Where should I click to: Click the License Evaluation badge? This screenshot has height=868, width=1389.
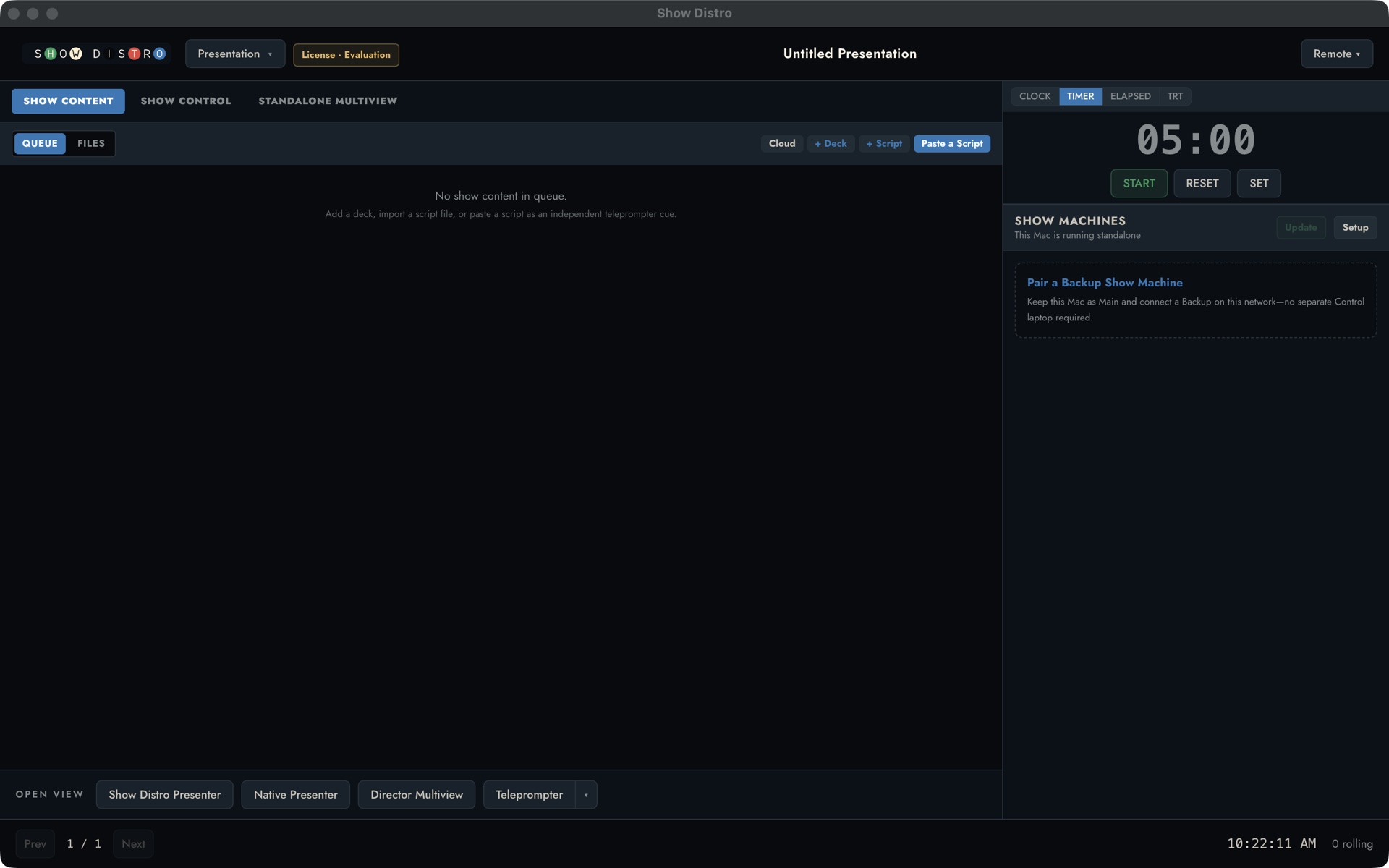pos(346,54)
